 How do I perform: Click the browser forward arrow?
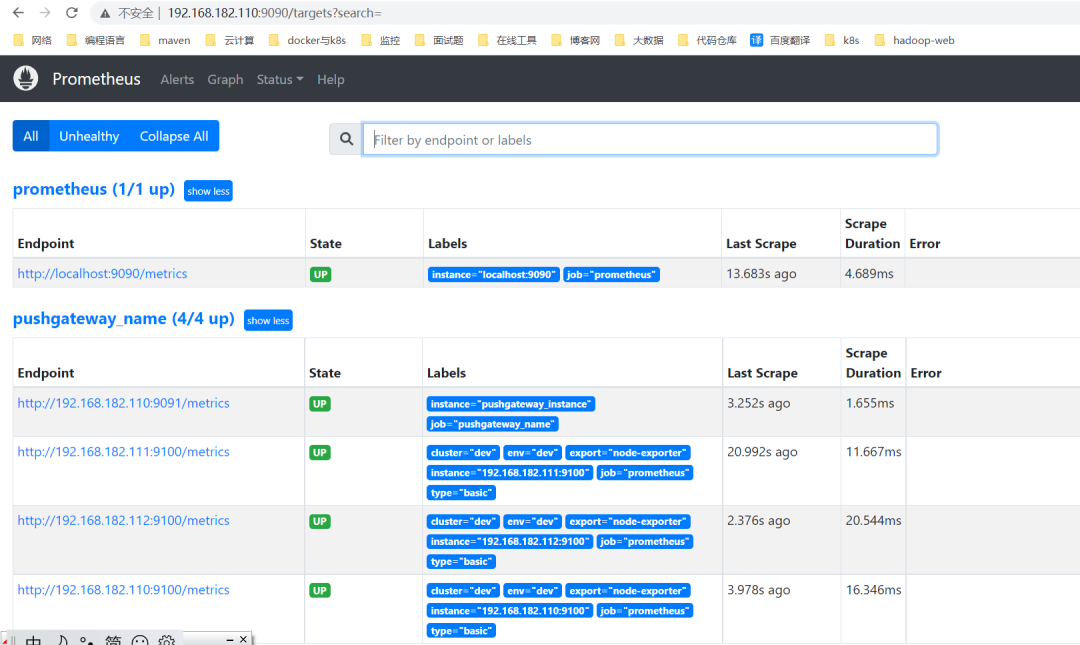(x=45, y=12)
